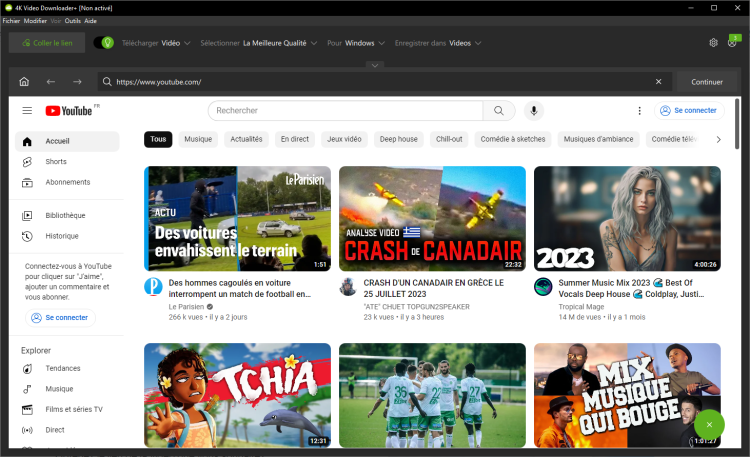Click the Coller le lien button

click(47, 43)
